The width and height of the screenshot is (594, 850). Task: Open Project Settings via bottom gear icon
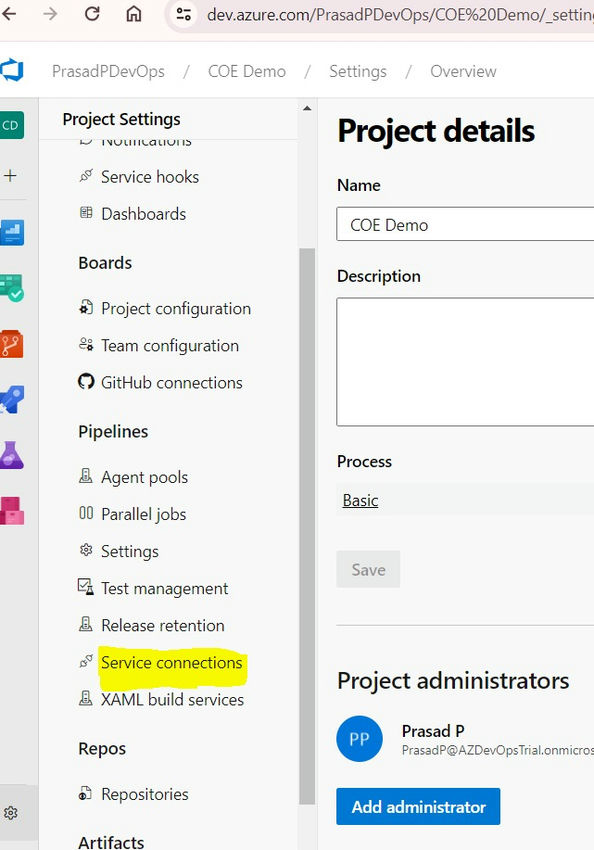(x=10, y=813)
